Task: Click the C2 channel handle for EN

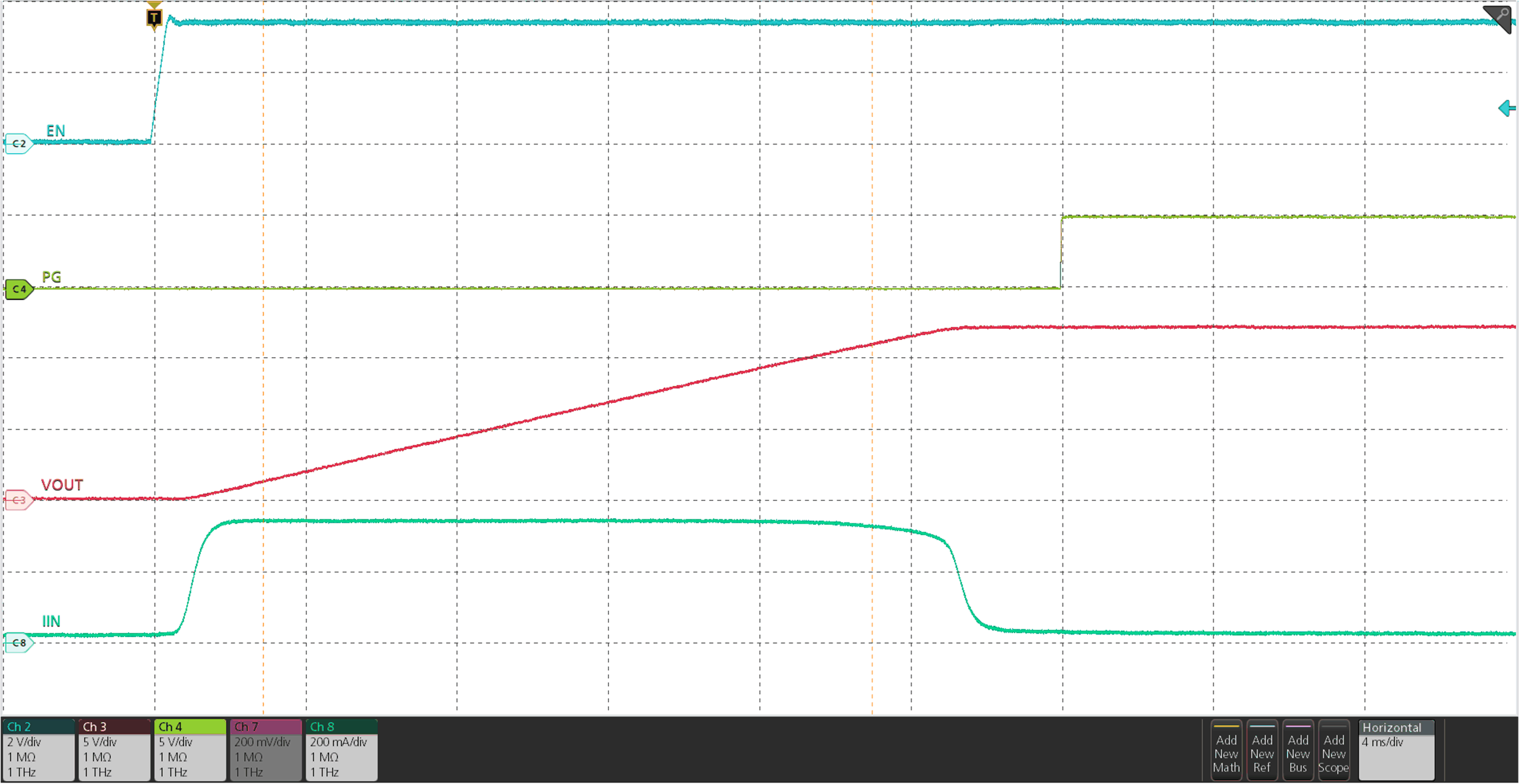Action: pos(18,144)
